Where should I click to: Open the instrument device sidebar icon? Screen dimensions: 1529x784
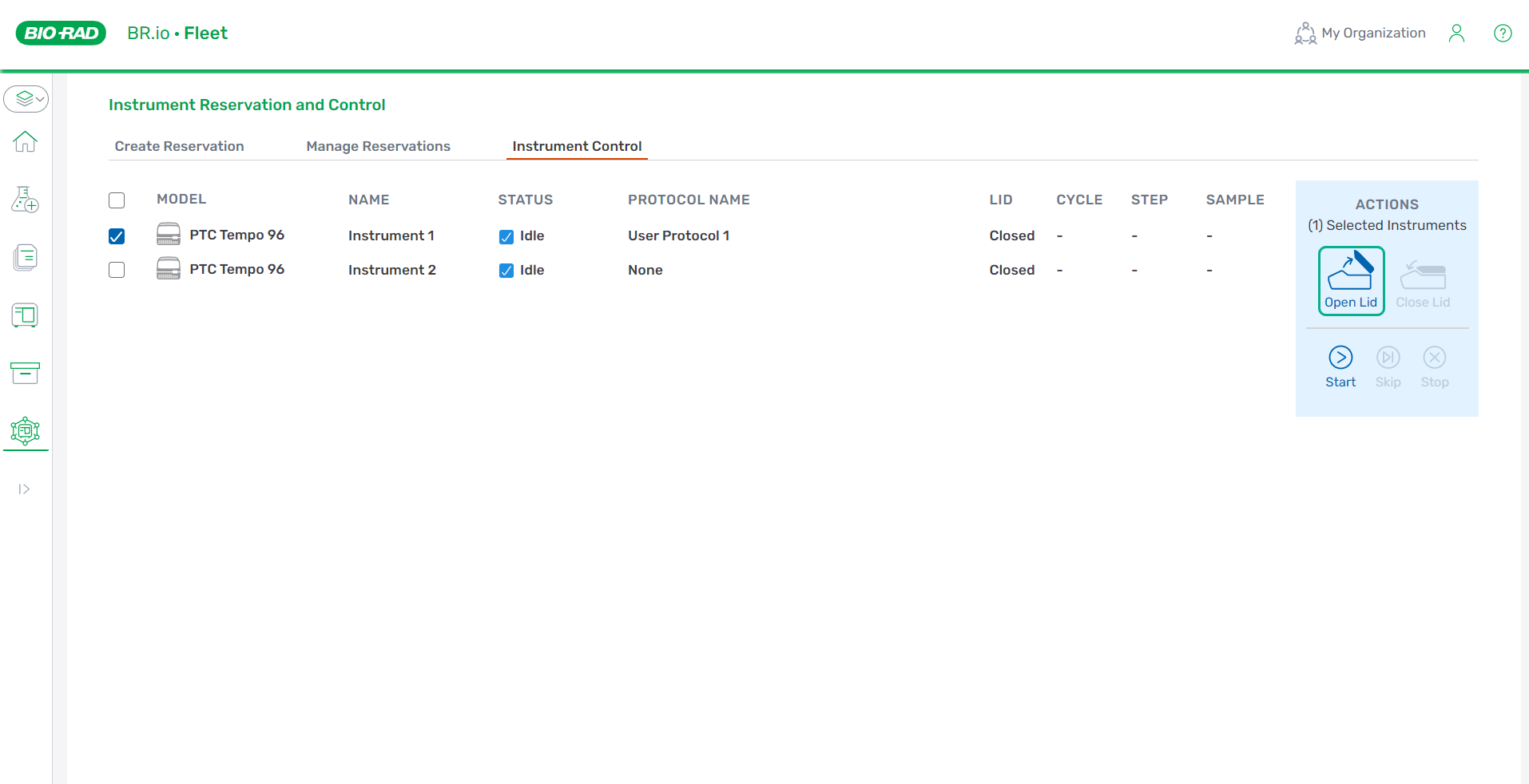click(25, 315)
